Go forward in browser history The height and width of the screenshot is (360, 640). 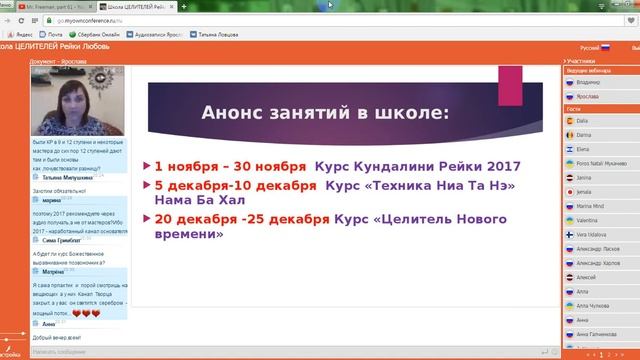click(8, 20)
